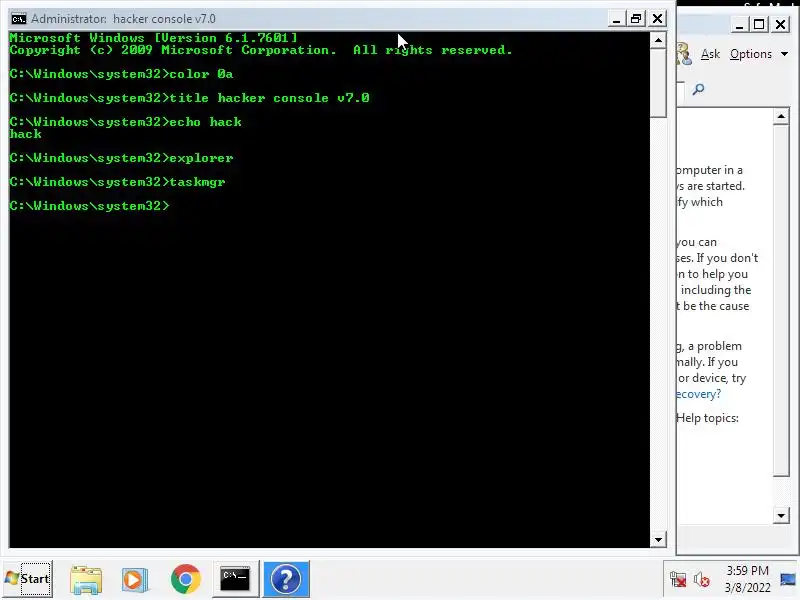Restore down the hacker console window
800x600 pixels.
[x=636, y=19]
